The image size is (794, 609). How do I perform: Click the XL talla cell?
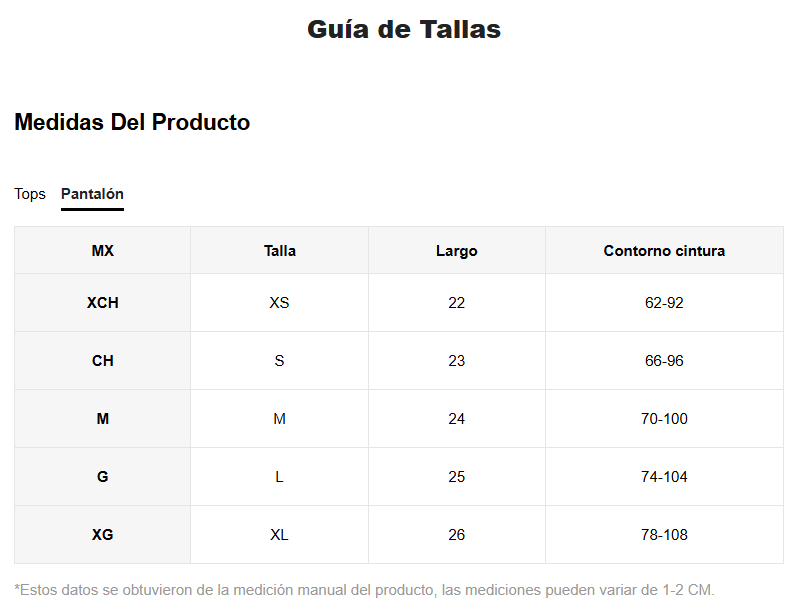[x=279, y=535]
